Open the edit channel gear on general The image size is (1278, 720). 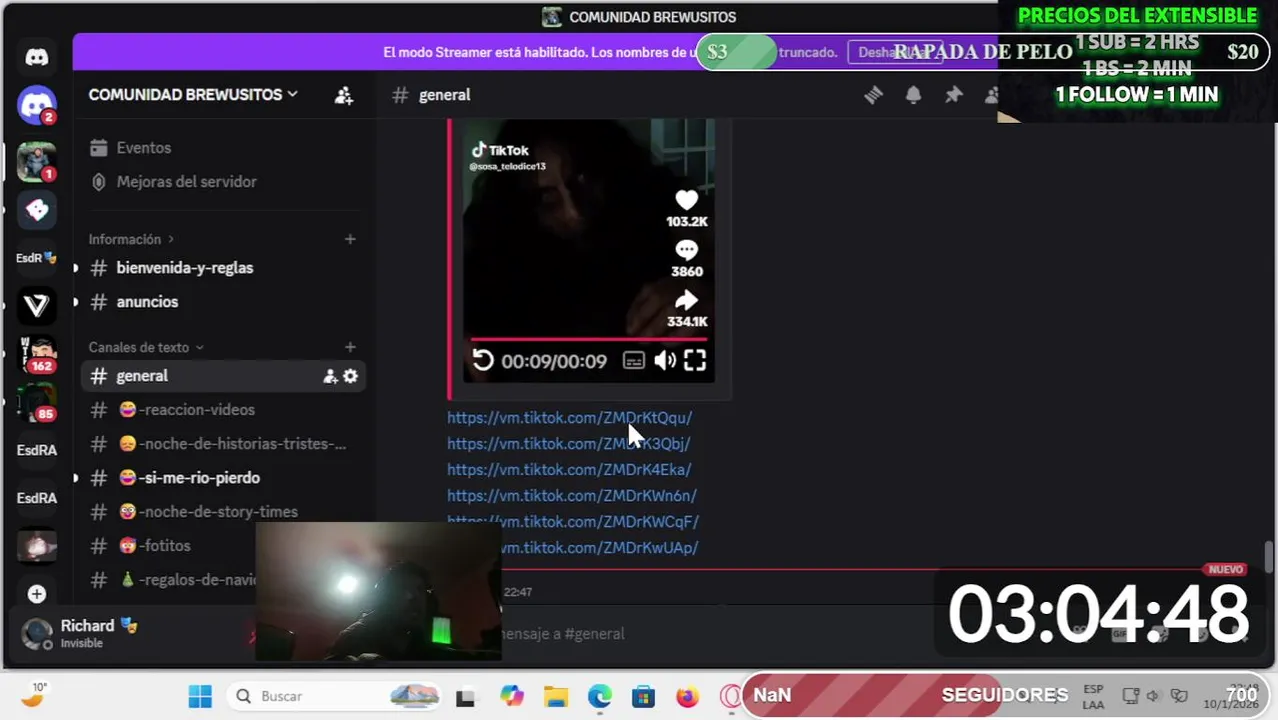pyautogui.click(x=350, y=376)
